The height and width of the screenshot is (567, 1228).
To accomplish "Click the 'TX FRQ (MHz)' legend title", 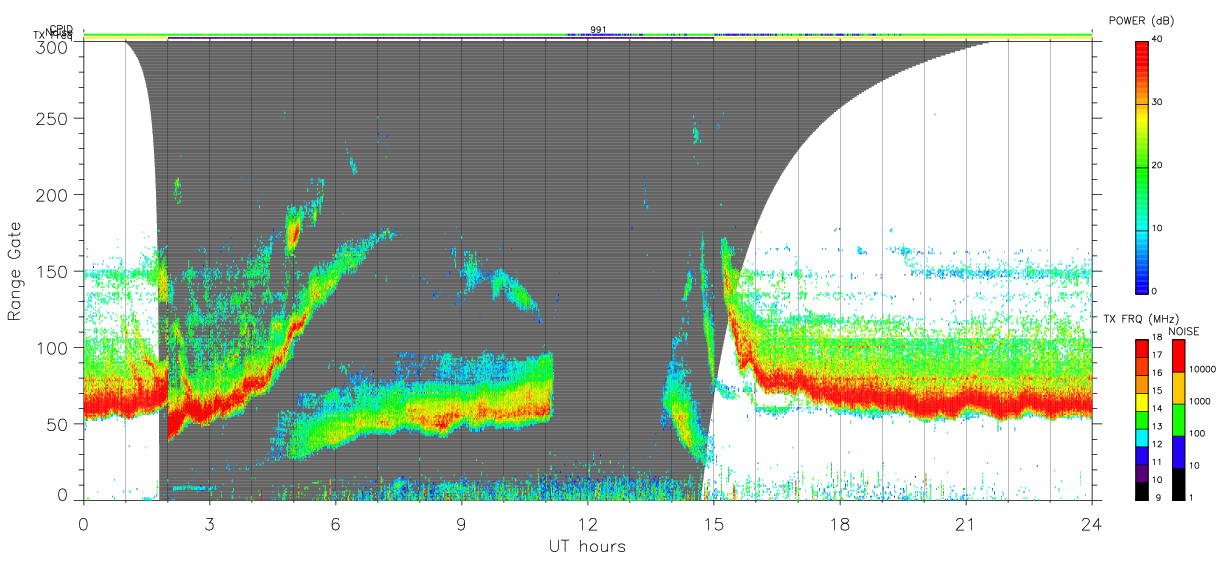I will tap(1141, 319).
